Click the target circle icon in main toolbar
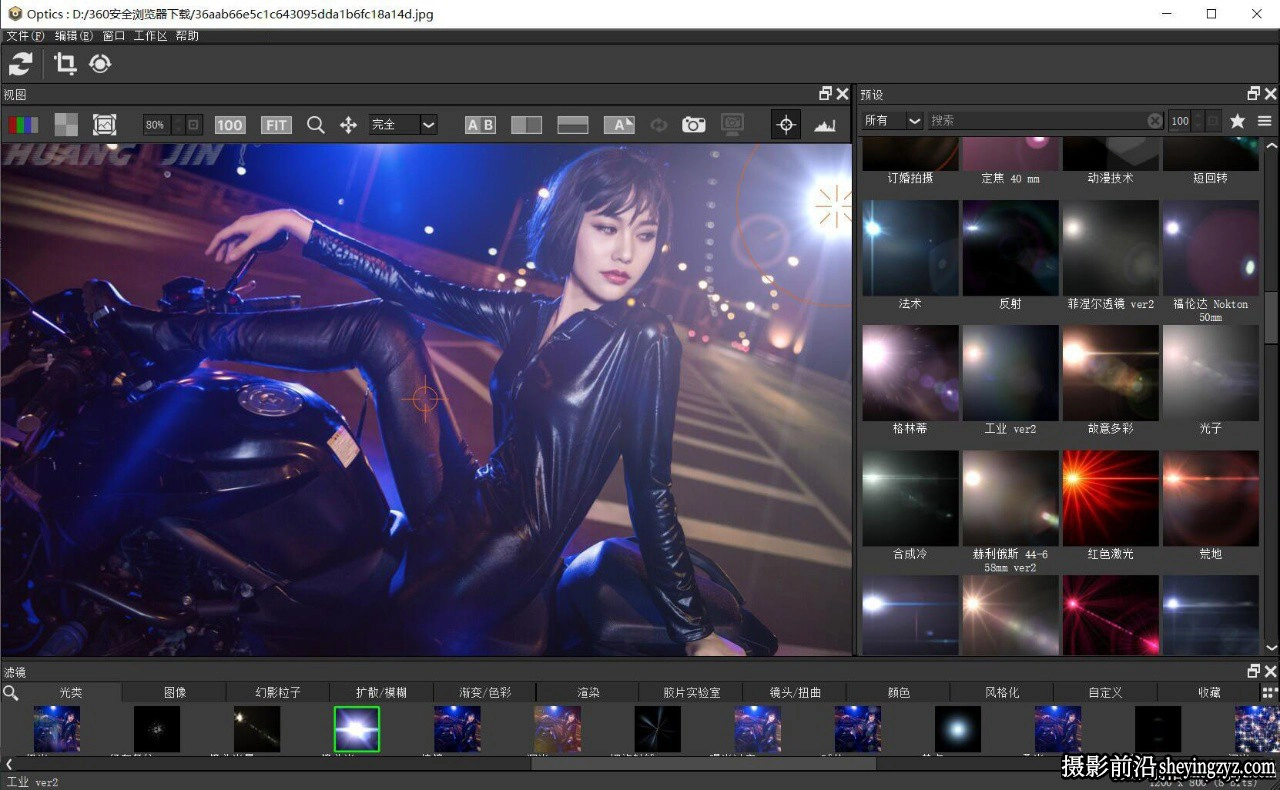1280x790 pixels. point(100,64)
